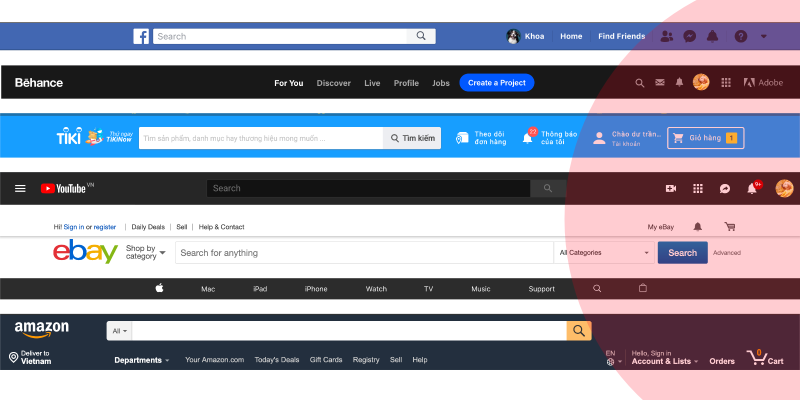Focus eBay Search for anything field
Image resolution: width=800 pixels, height=400 pixels.
(364, 253)
